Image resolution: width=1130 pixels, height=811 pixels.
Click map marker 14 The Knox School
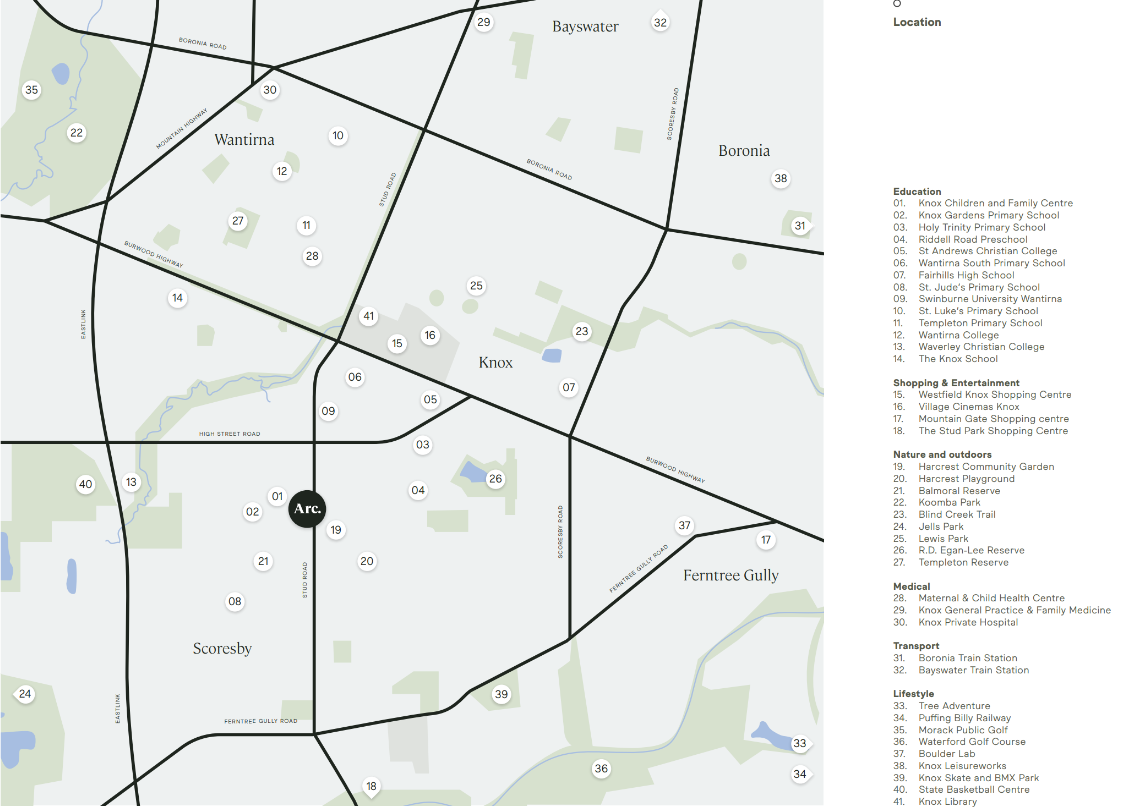177,298
